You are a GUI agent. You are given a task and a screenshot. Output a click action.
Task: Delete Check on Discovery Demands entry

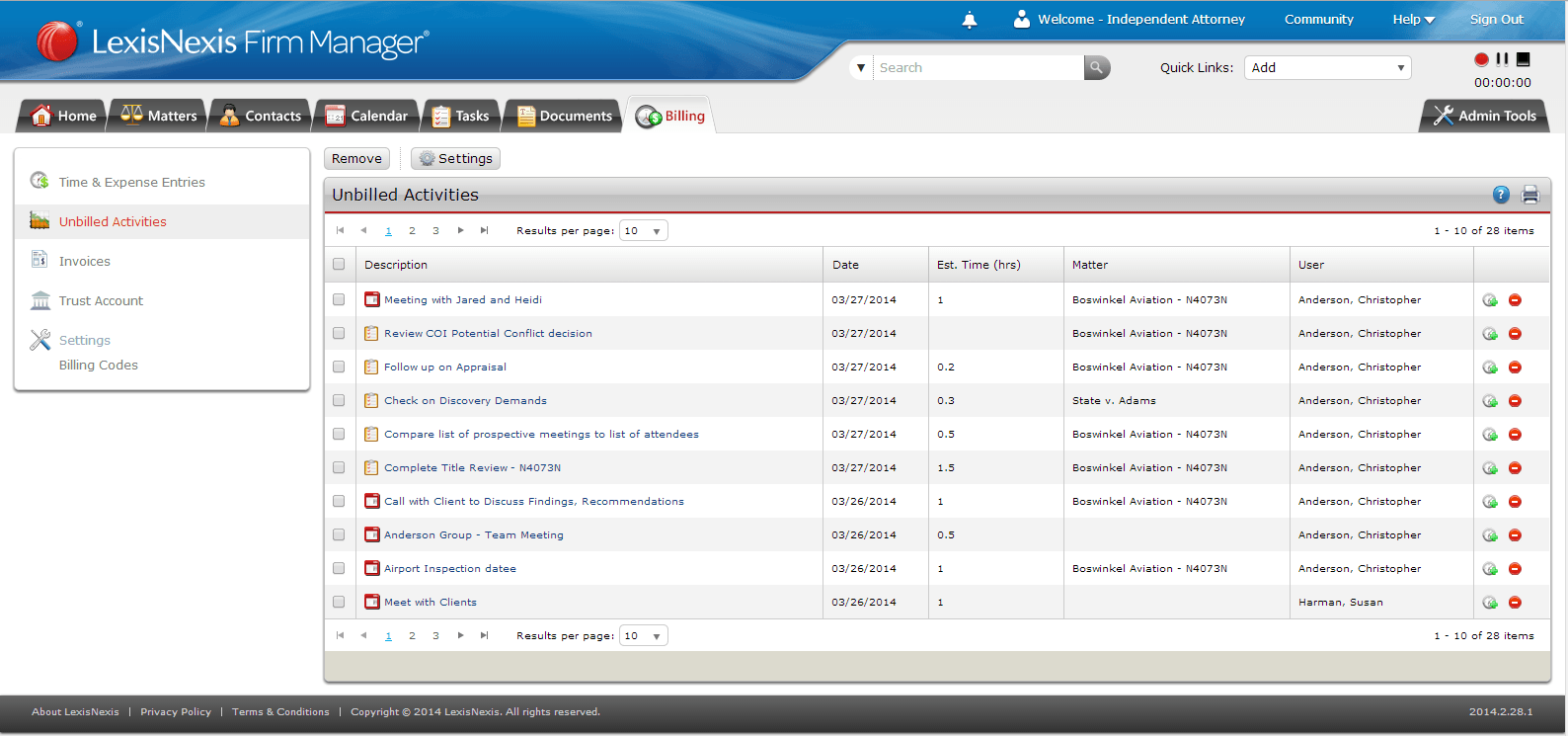pos(1515,401)
